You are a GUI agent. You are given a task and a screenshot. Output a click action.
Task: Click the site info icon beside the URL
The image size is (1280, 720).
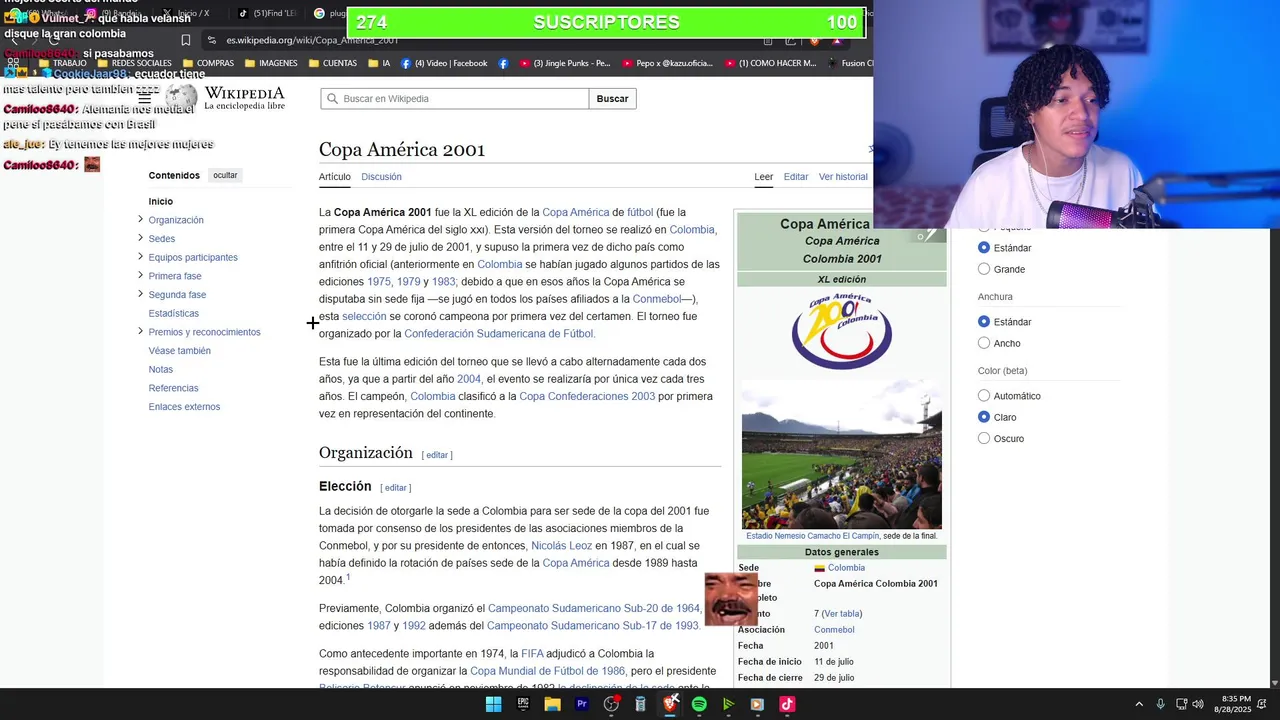(212, 40)
